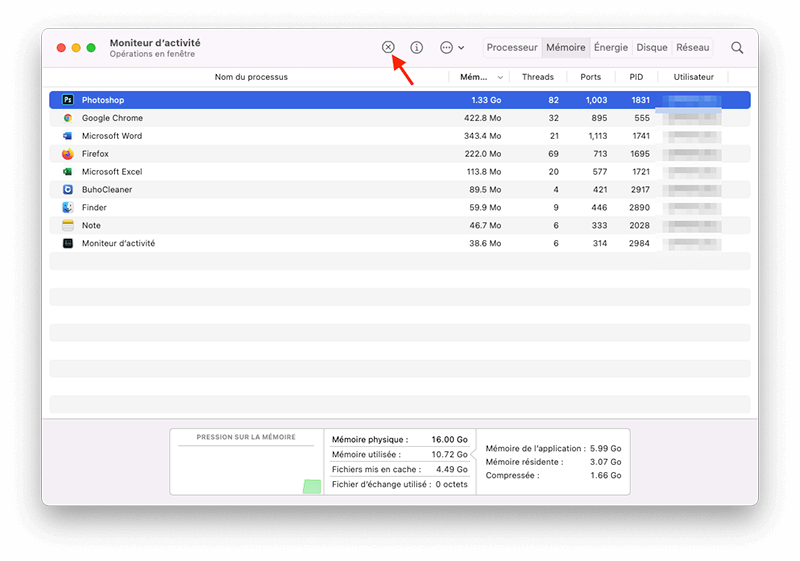Click the Finder icon in process list
This screenshot has height=561, width=800.
click(68, 207)
